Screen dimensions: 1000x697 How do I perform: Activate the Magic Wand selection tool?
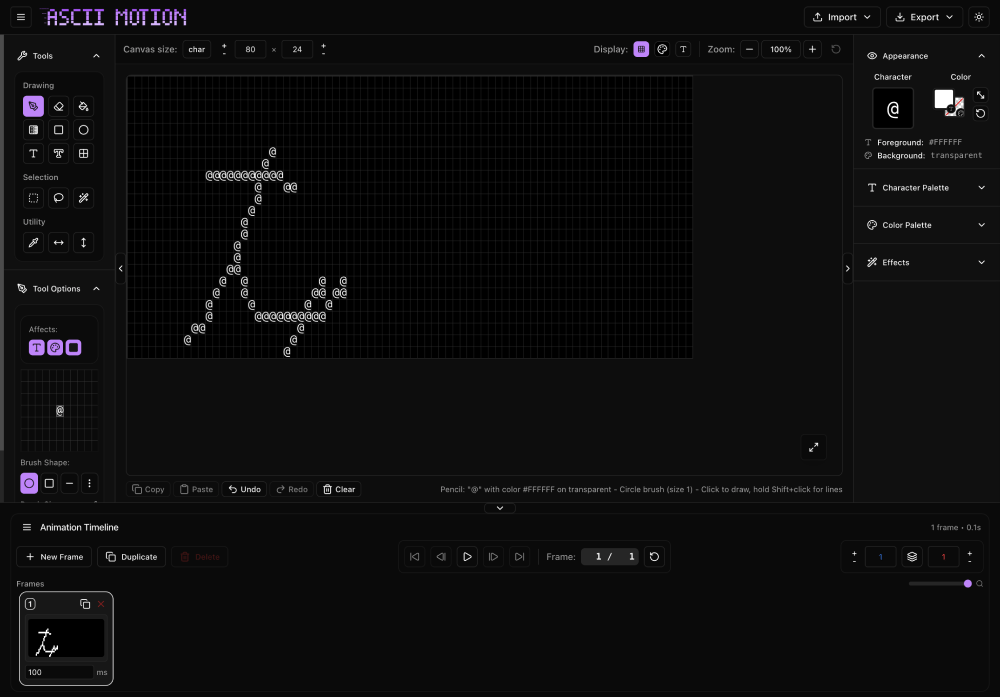(x=84, y=198)
